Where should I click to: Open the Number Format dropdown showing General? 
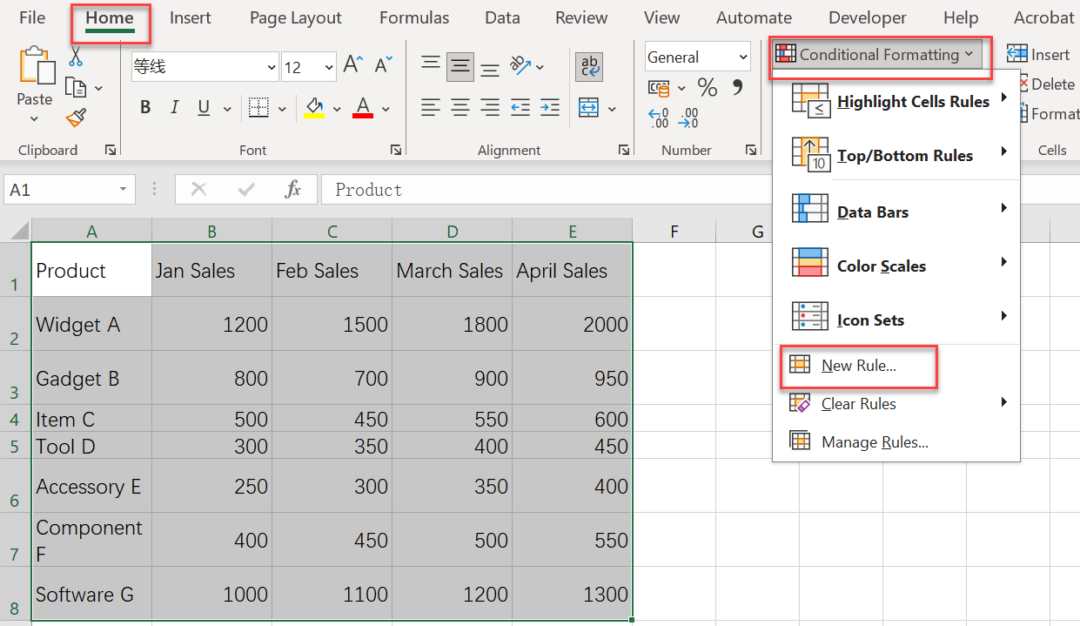click(697, 56)
